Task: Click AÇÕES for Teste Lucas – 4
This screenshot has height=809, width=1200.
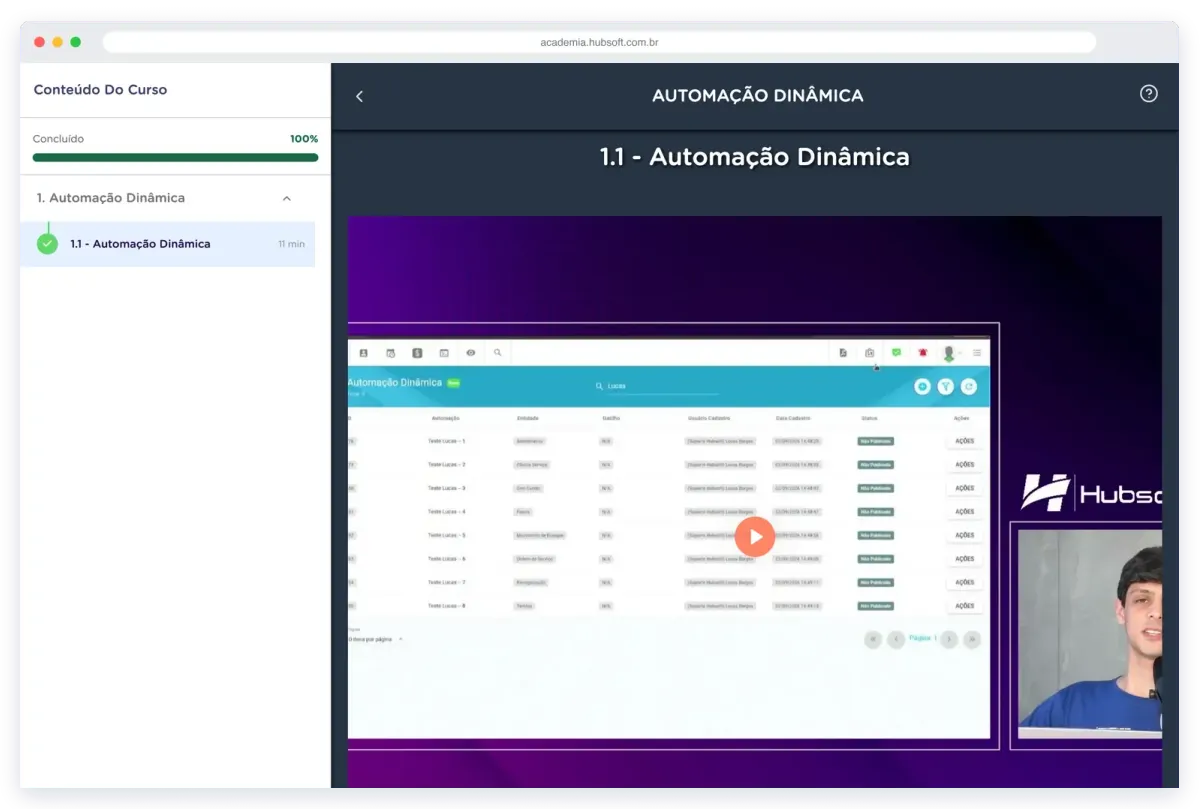Action: point(965,512)
